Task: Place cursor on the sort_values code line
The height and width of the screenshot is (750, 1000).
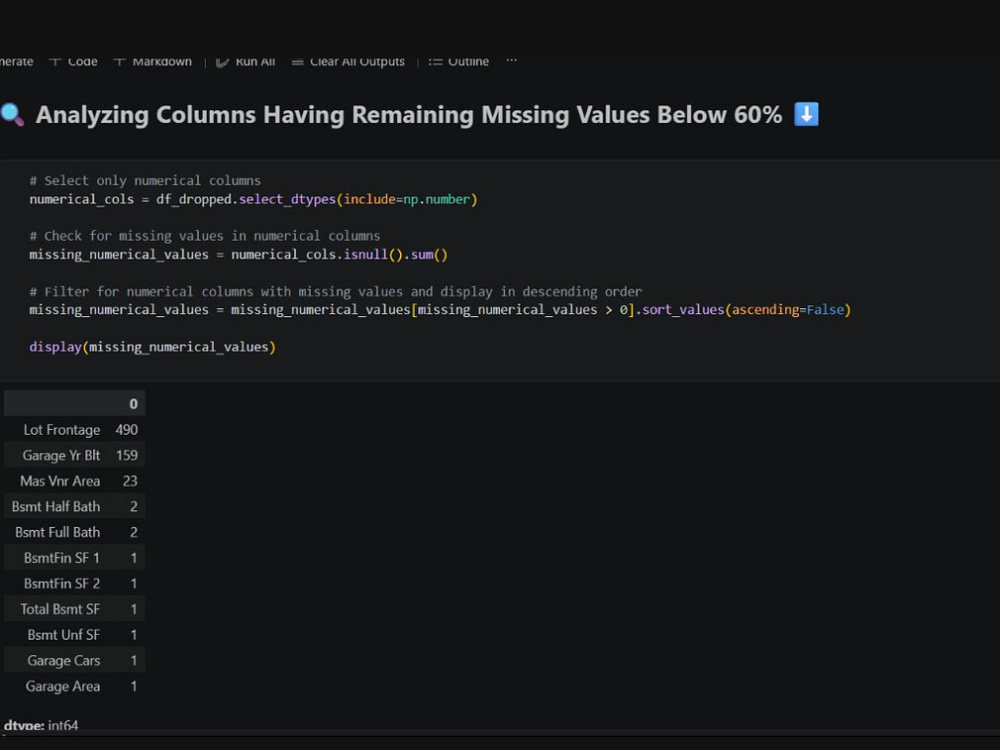Action: click(440, 310)
